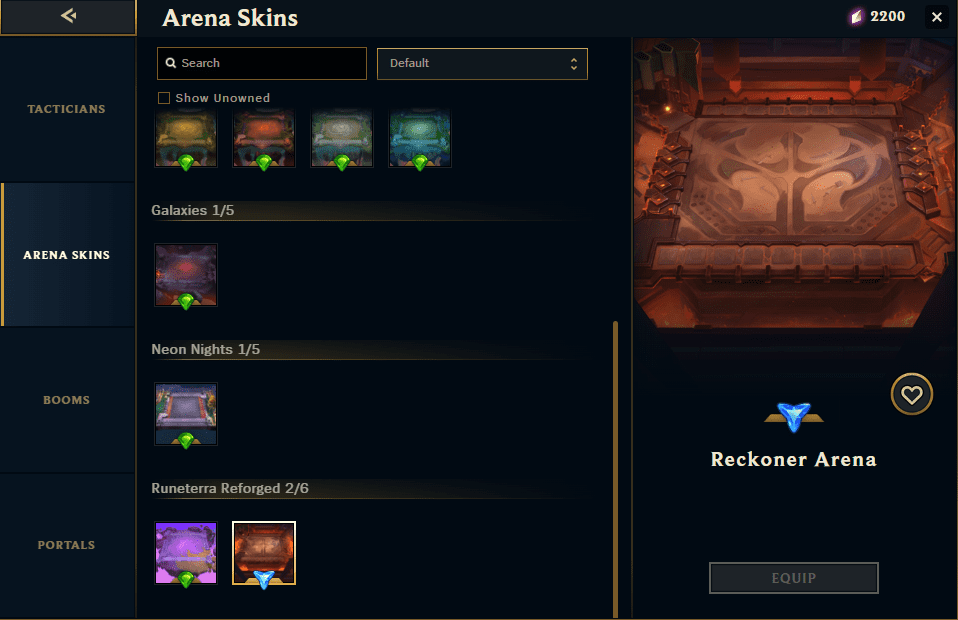
Task: Select the Reckoner Arena thumbnail in the list
Action: (264, 553)
